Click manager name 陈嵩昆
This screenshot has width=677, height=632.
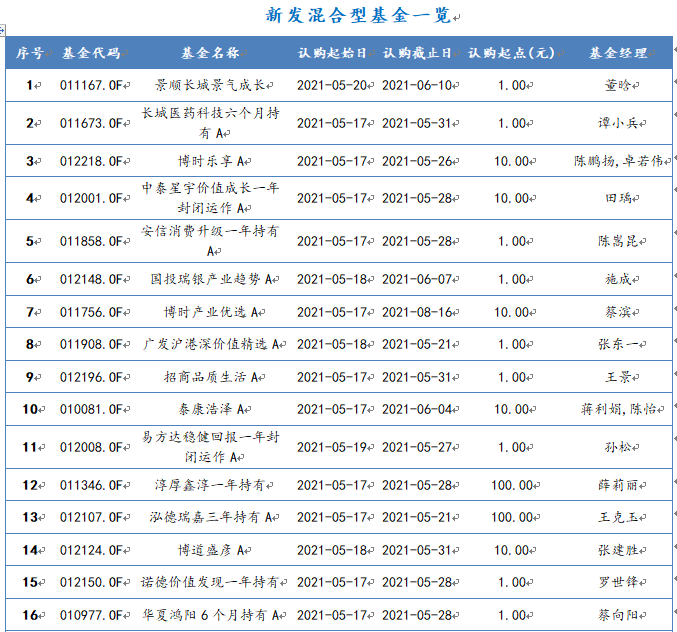click(618, 241)
